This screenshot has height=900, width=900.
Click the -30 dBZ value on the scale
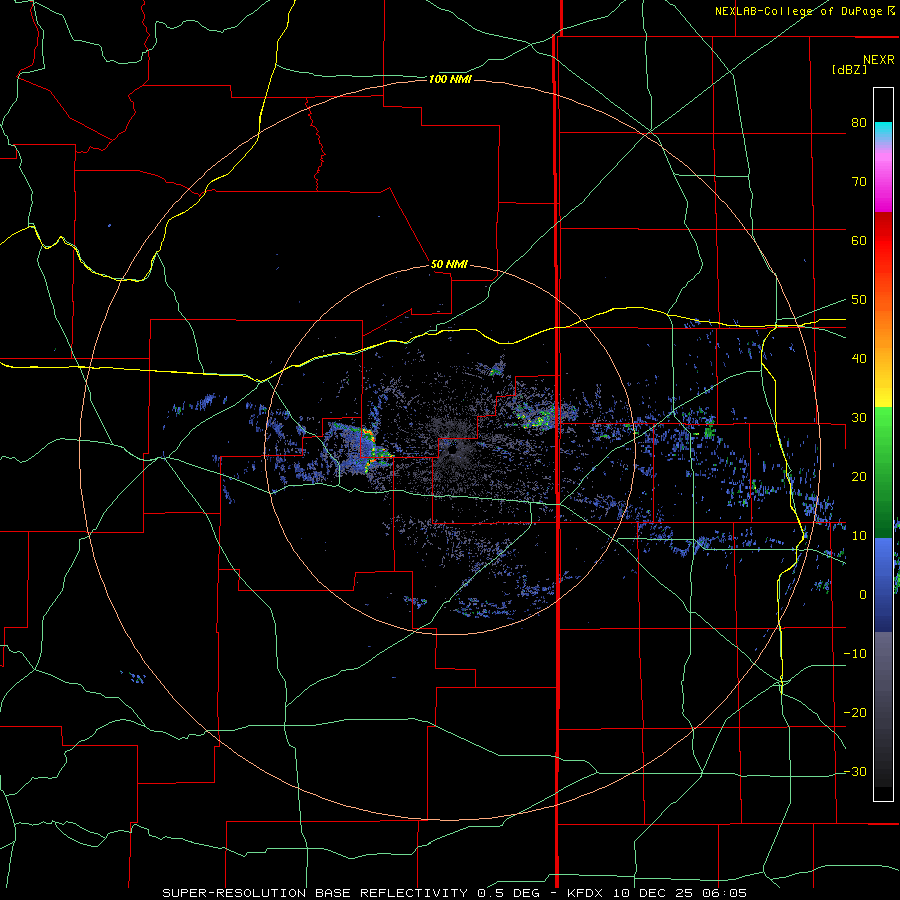click(x=855, y=772)
